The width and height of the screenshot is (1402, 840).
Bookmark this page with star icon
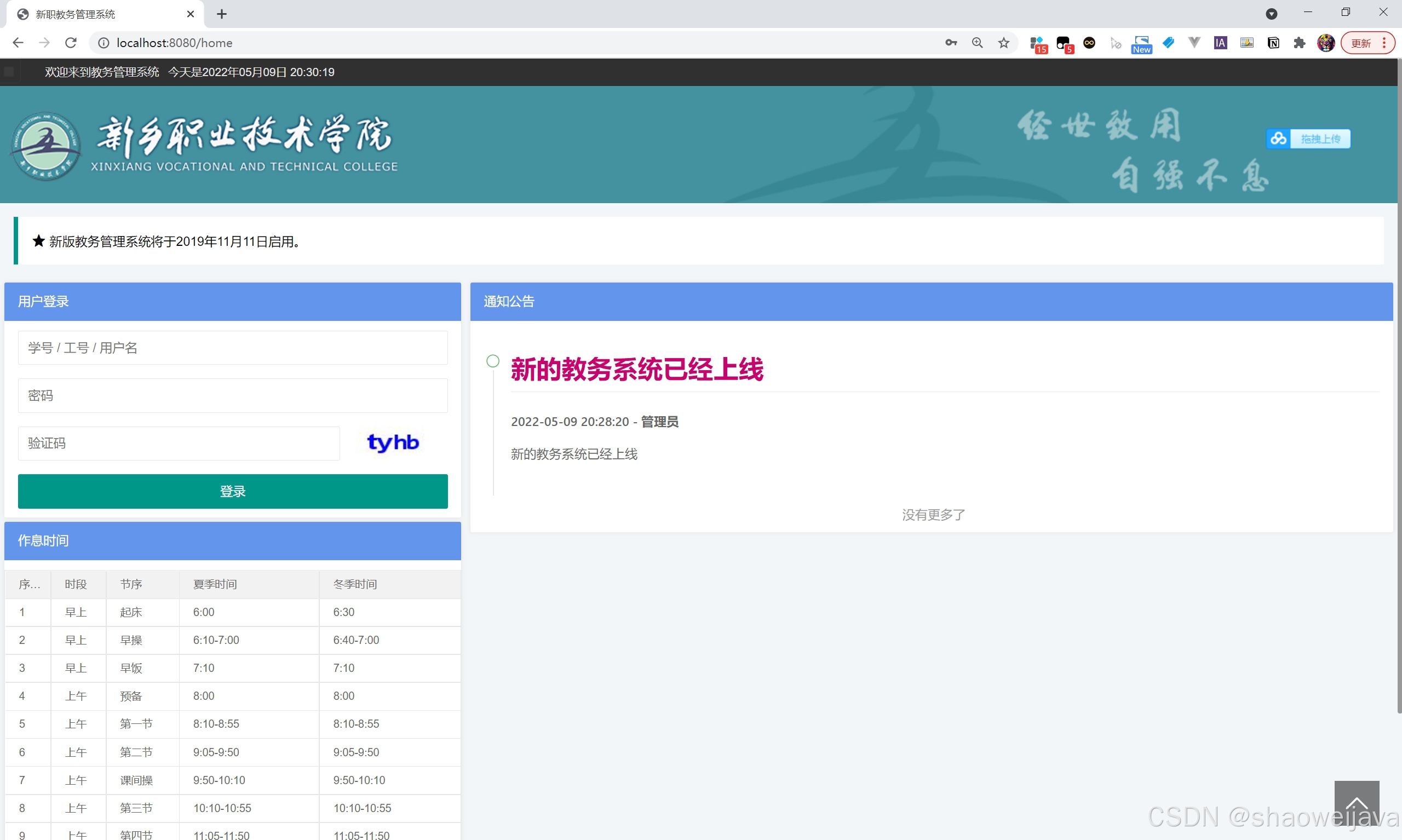coord(1003,43)
